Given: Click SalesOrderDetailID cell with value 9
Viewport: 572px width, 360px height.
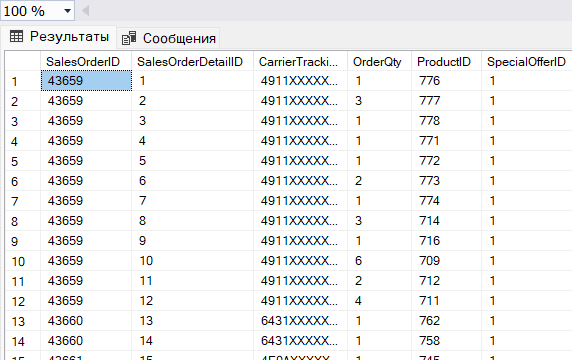Looking at the screenshot, I should (x=193, y=241).
